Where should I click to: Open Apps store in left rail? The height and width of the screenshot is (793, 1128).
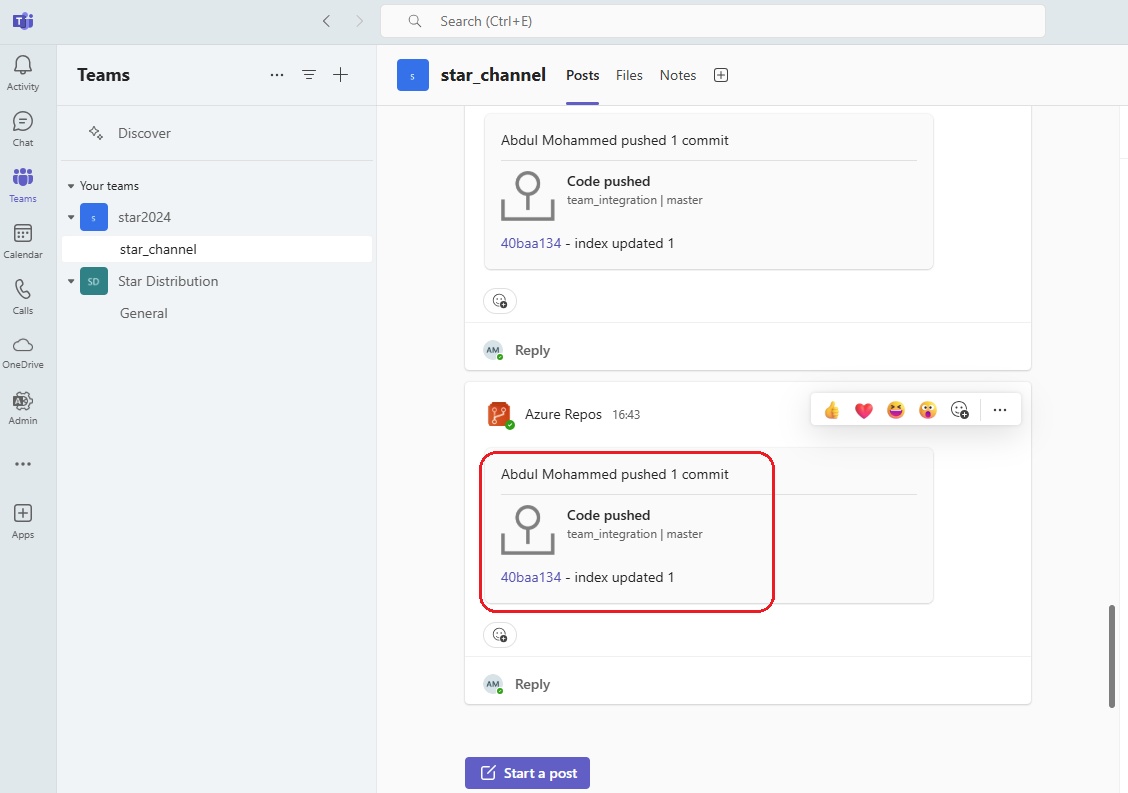(23, 522)
